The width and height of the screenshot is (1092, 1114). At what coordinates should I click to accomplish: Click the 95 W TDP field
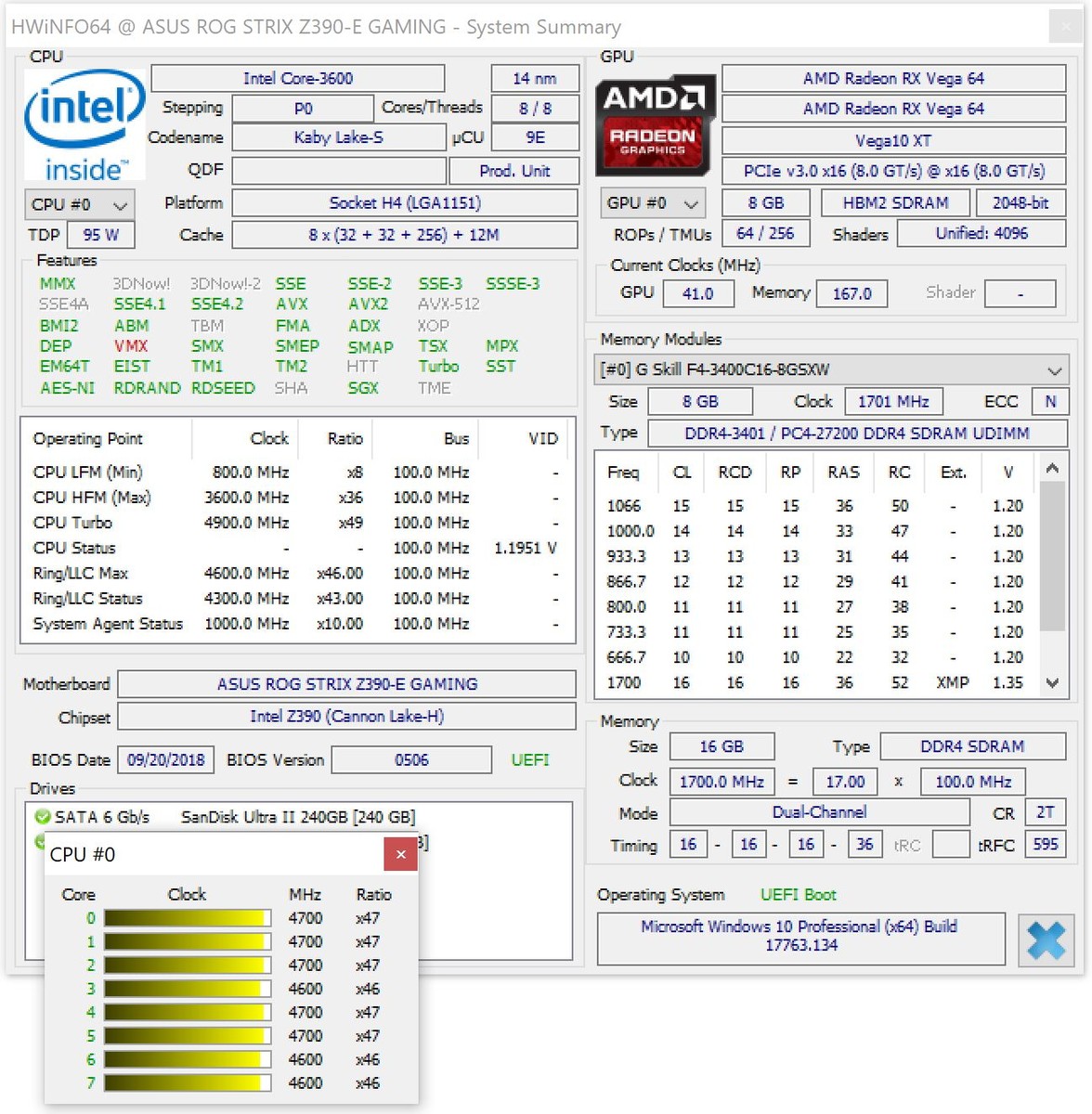pyautogui.click(x=100, y=235)
